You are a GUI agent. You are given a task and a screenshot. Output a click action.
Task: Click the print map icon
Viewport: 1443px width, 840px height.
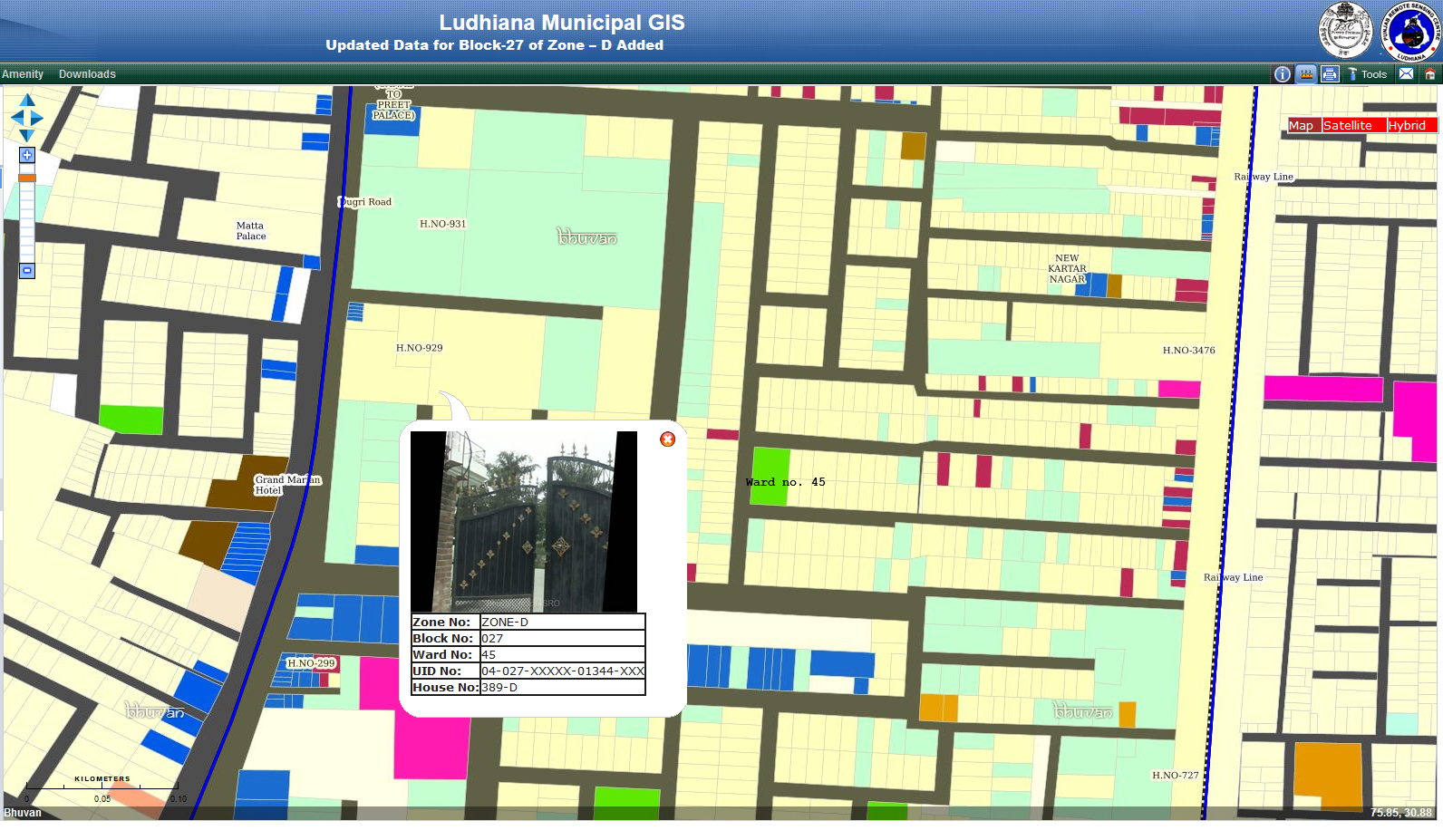point(1329,74)
